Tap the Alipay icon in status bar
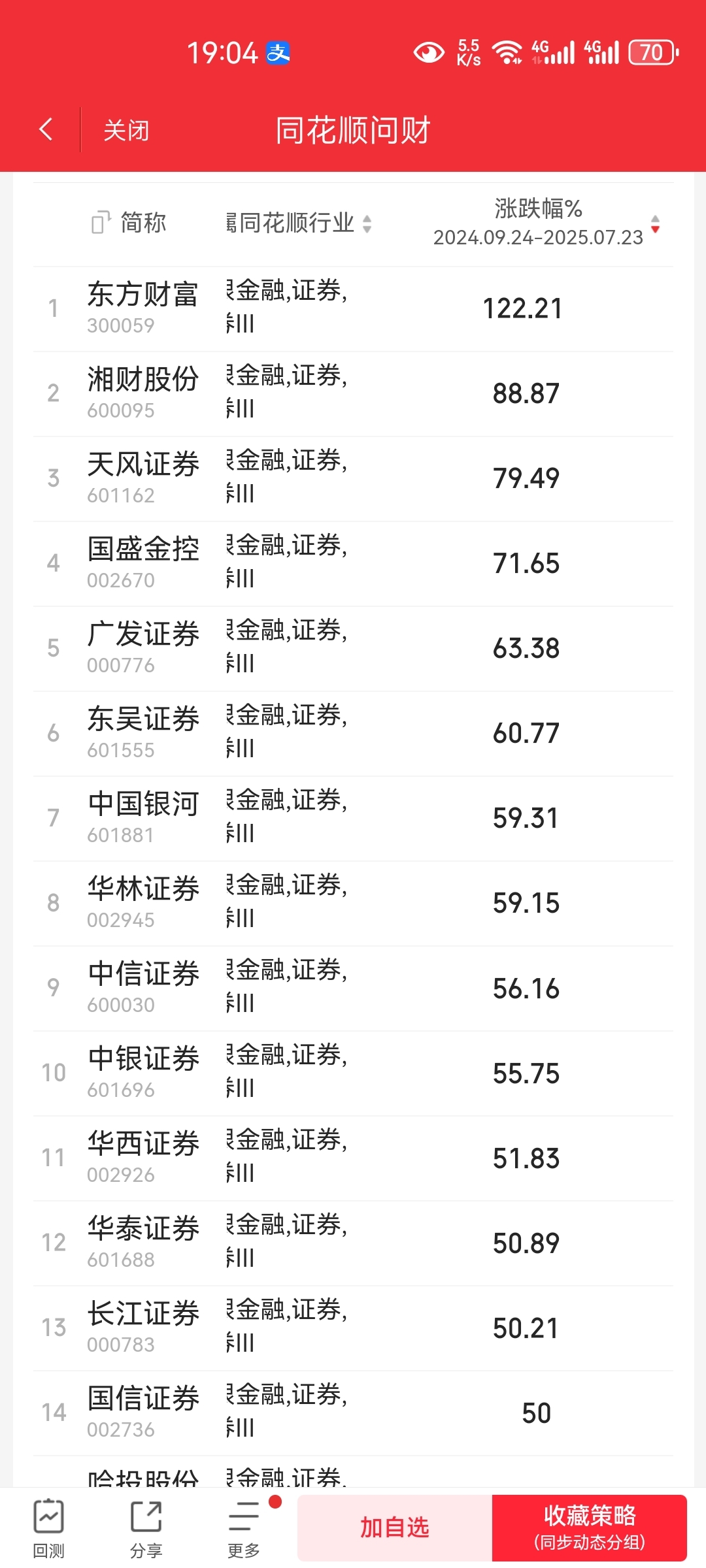706x1568 pixels. click(278, 53)
